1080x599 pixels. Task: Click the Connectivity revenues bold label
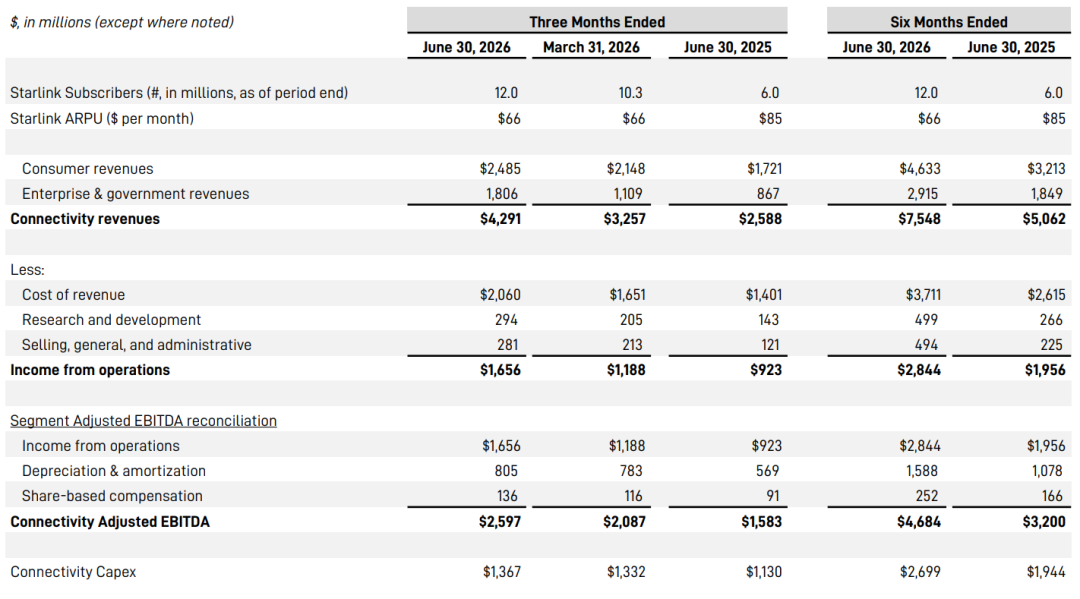point(85,219)
